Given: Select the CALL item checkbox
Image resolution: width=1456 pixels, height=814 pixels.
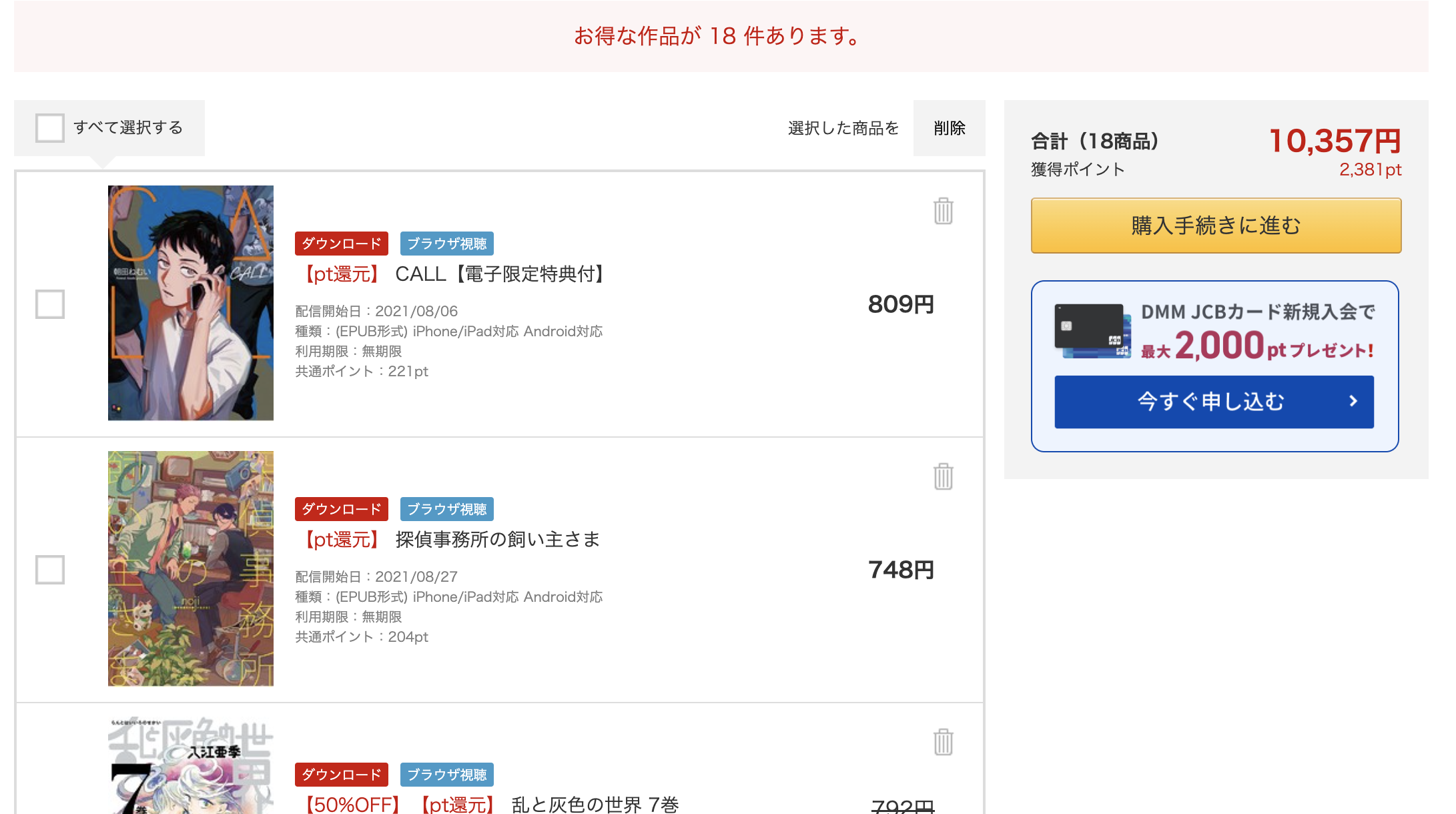Looking at the screenshot, I should click(x=50, y=304).
